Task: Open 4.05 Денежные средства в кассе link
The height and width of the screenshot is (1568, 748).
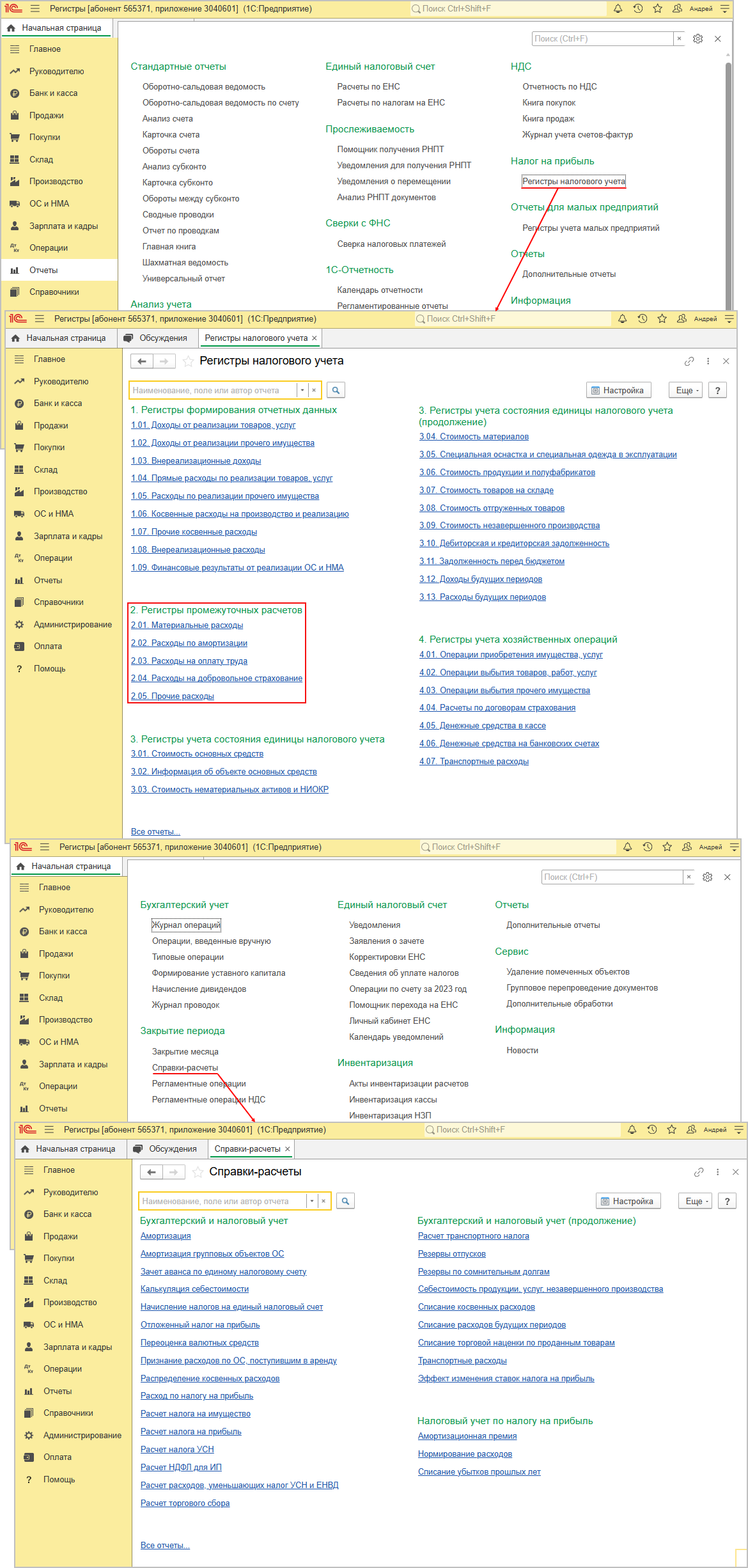Action: [483, 725]
